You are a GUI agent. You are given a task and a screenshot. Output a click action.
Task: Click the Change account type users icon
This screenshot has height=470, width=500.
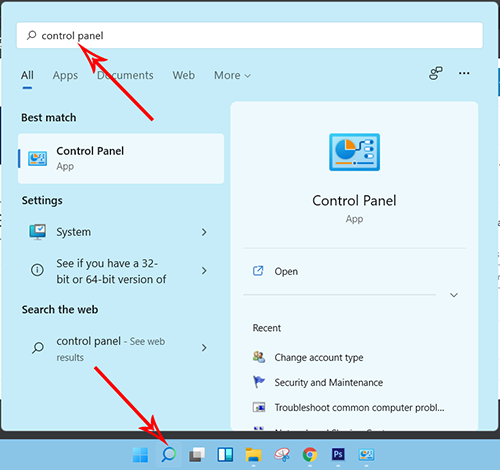(259, 357)
